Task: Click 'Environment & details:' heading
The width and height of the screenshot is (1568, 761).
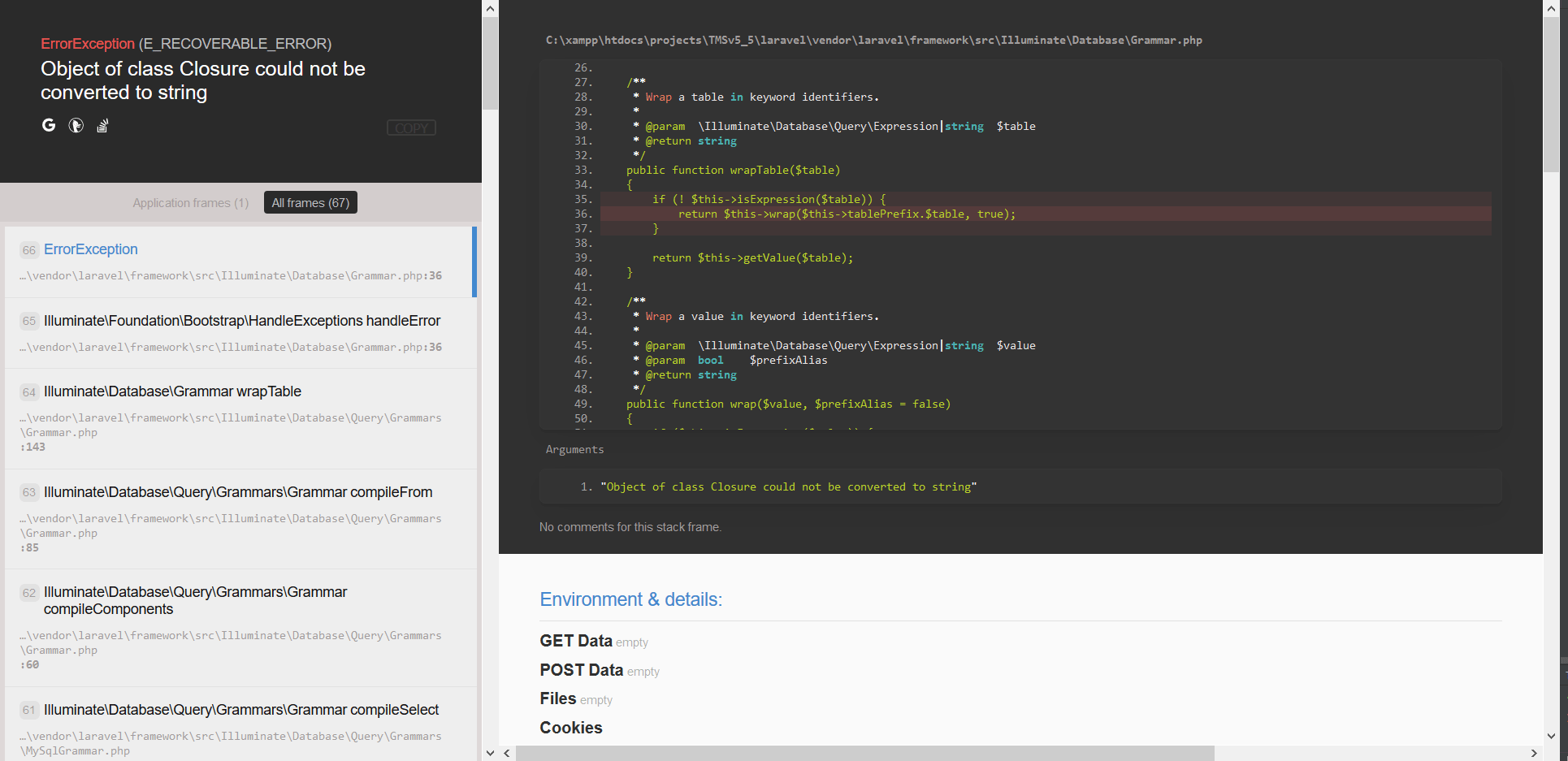Action: tap(630, 599)
